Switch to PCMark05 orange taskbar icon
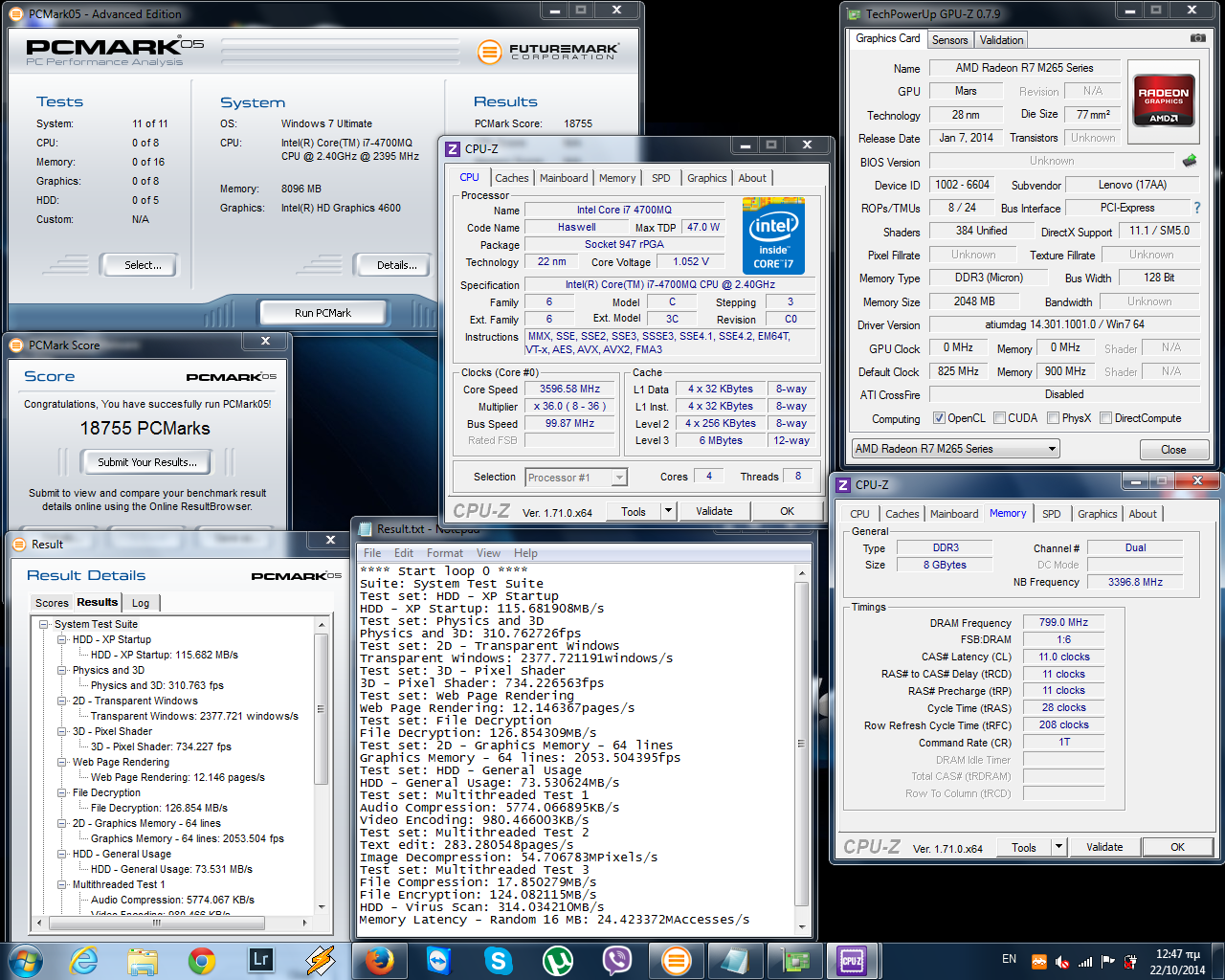The width and height of the screenshot is (1225, 980). pyautogui.click(x=677, y=960)
